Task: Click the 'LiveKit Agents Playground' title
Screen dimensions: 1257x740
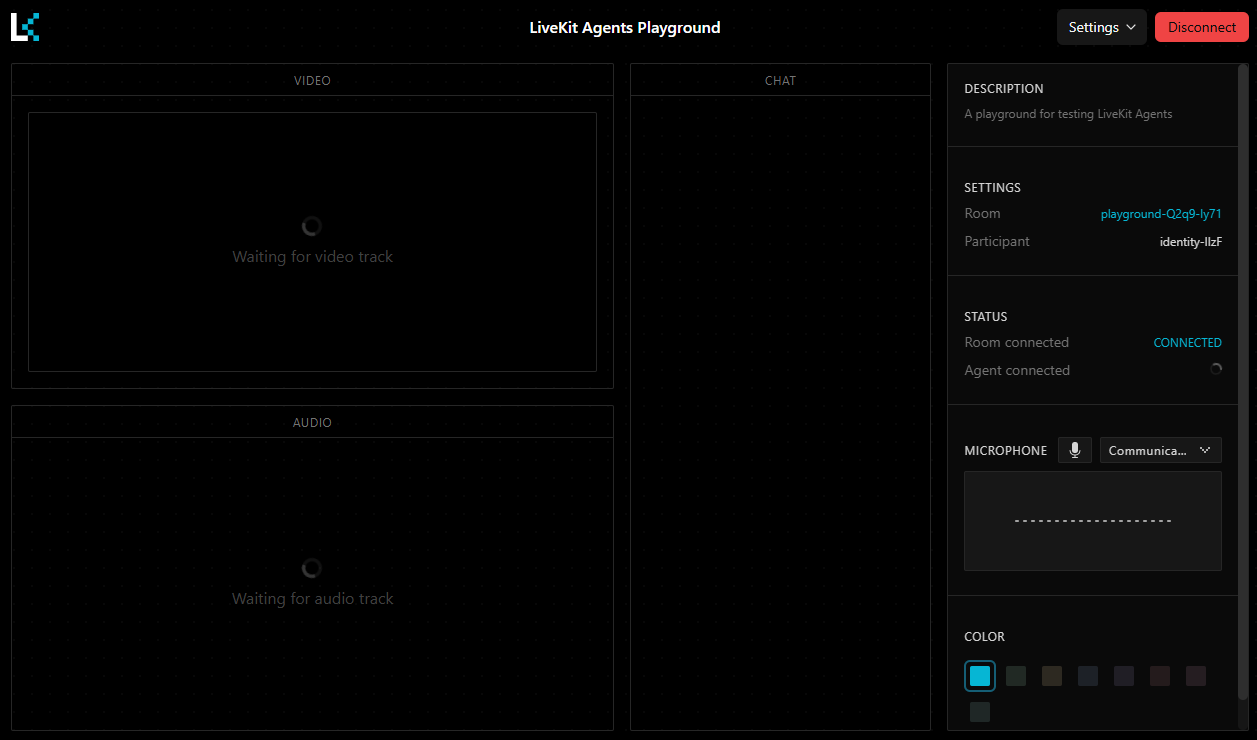Action: point(625,27)
